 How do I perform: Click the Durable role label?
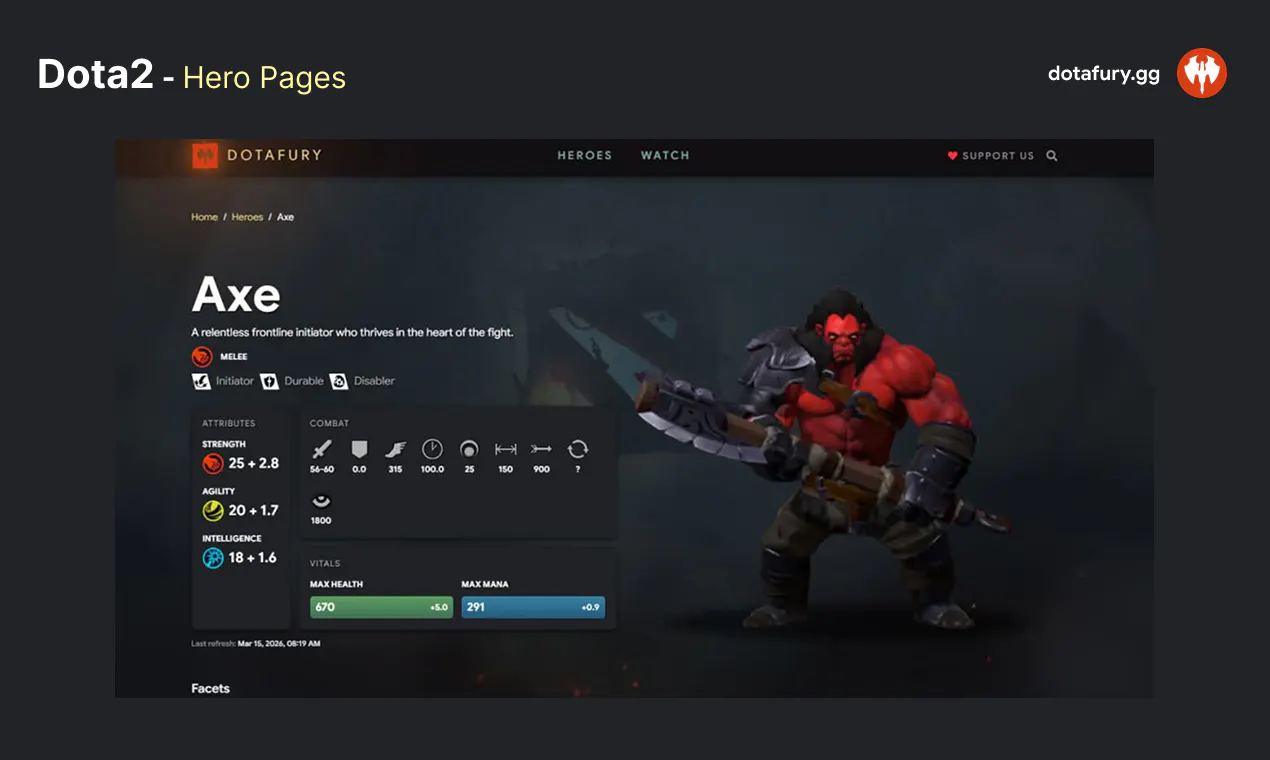304,381
